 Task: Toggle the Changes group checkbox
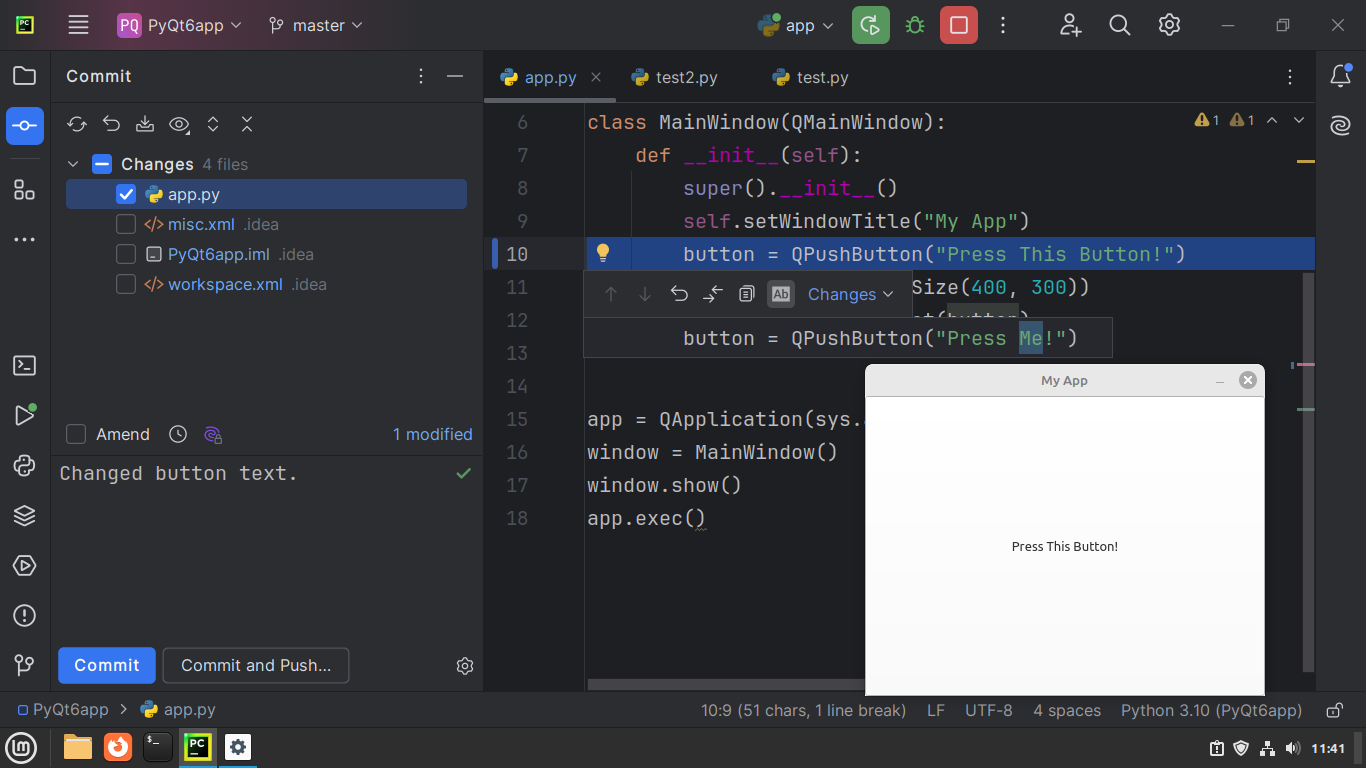102,164
